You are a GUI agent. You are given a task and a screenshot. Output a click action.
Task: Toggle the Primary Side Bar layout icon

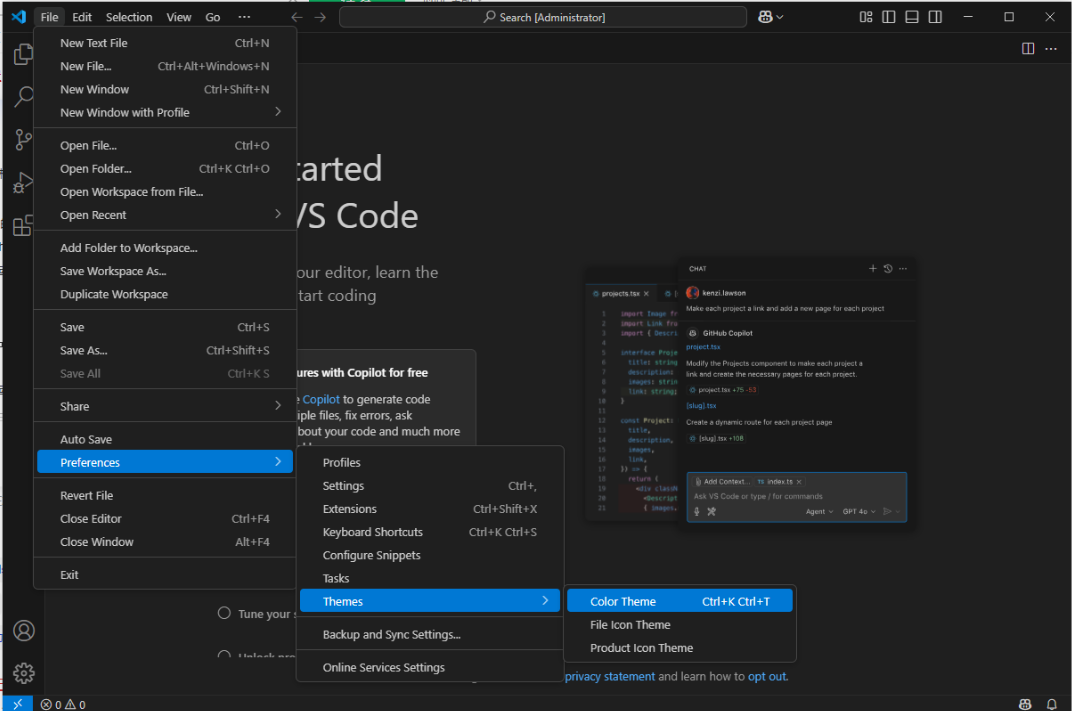889,17
